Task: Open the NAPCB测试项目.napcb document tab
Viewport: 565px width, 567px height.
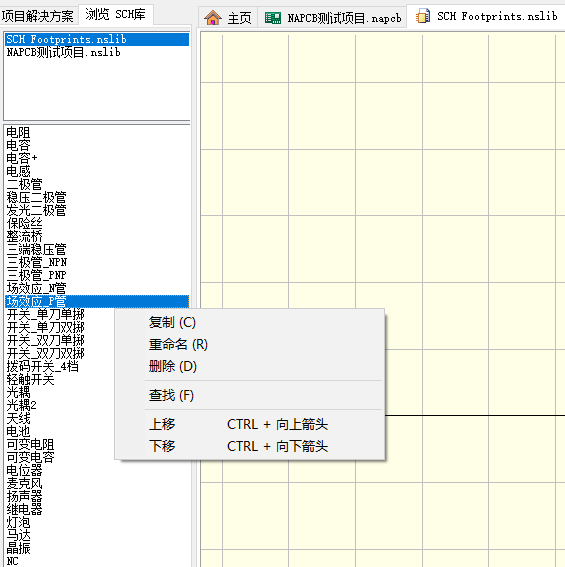Action: point(333,18)
